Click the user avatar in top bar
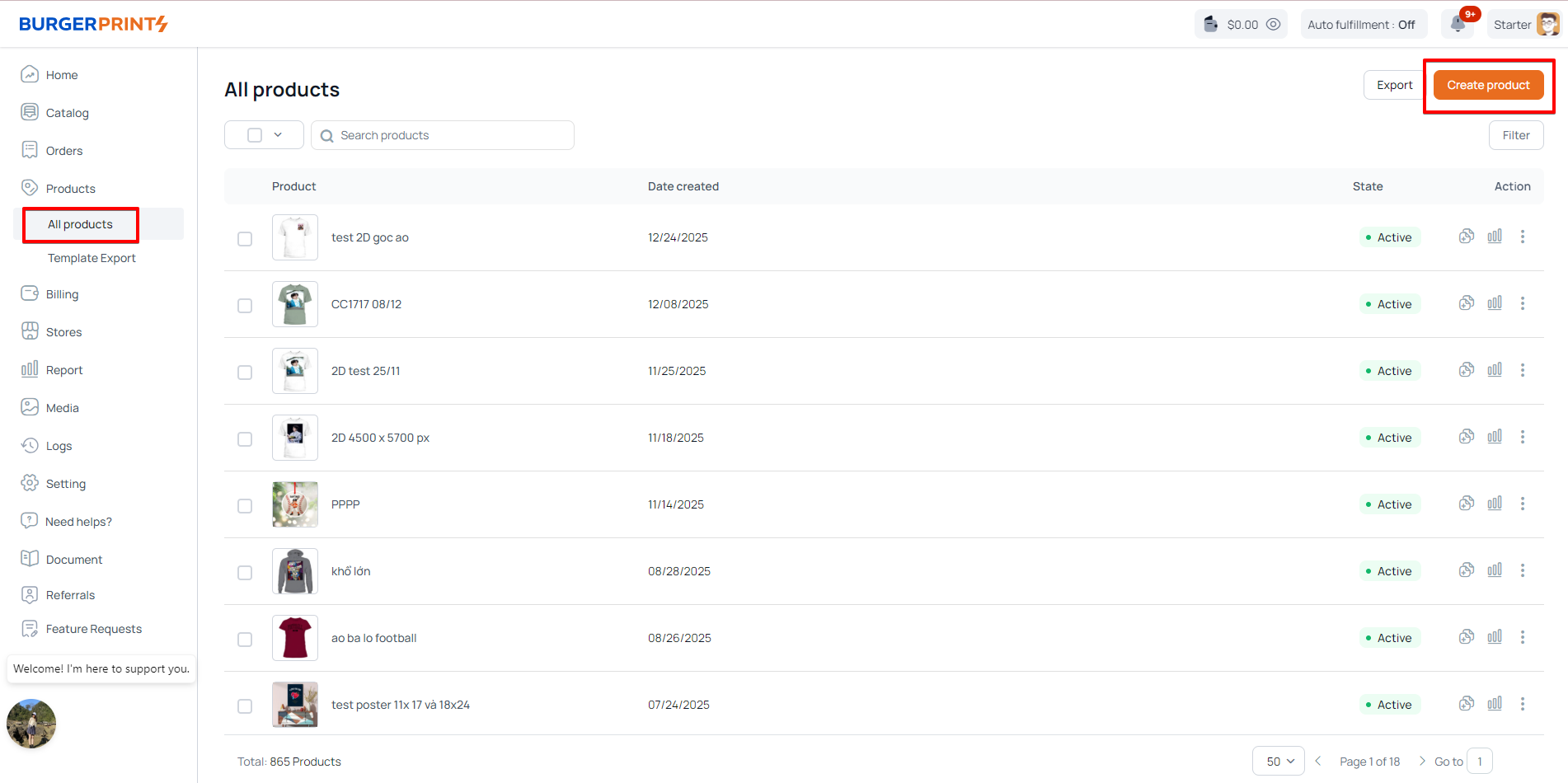1568x783 pixels. point(1547,25)
